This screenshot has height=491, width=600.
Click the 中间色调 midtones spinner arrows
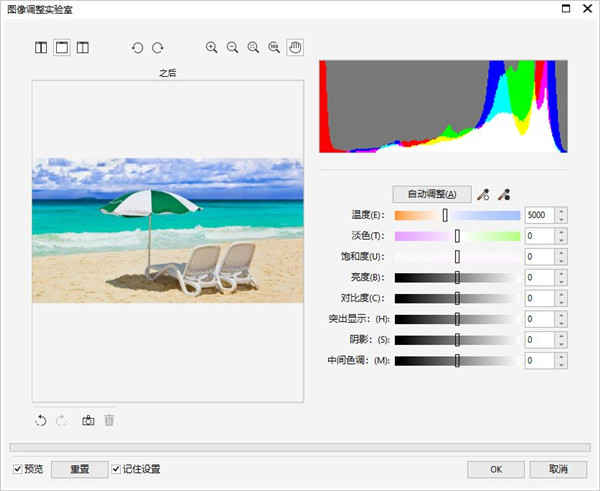pos(561,361)
